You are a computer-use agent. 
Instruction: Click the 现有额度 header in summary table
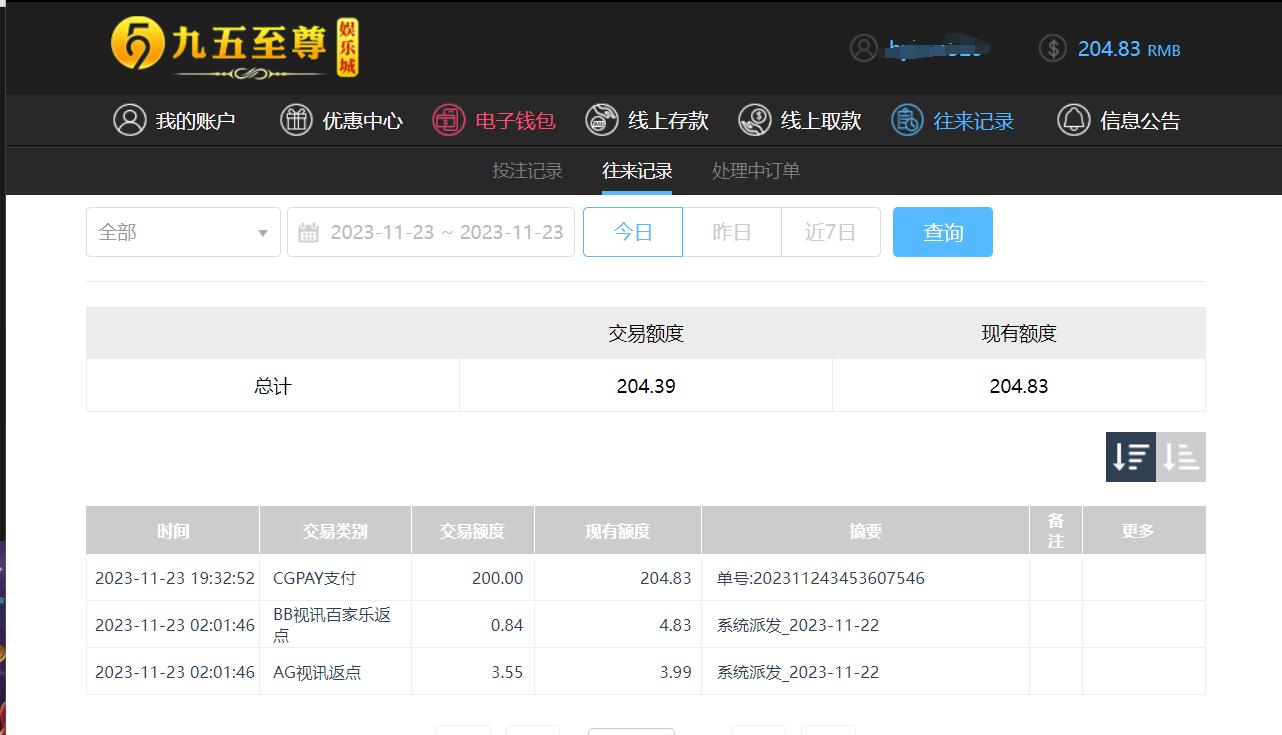(x=1019, y=334)
